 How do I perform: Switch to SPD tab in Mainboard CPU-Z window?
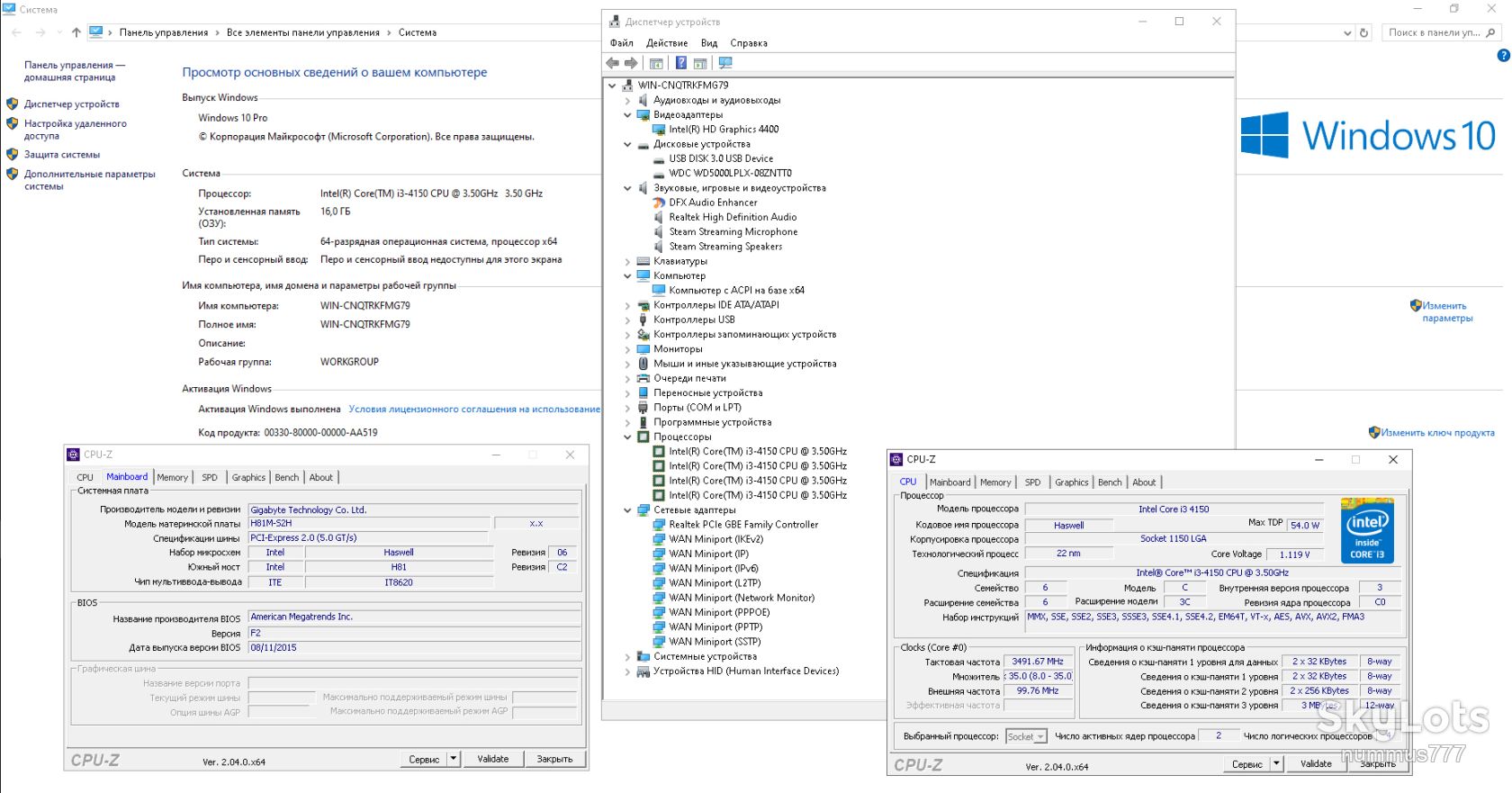tap(210, 478)
